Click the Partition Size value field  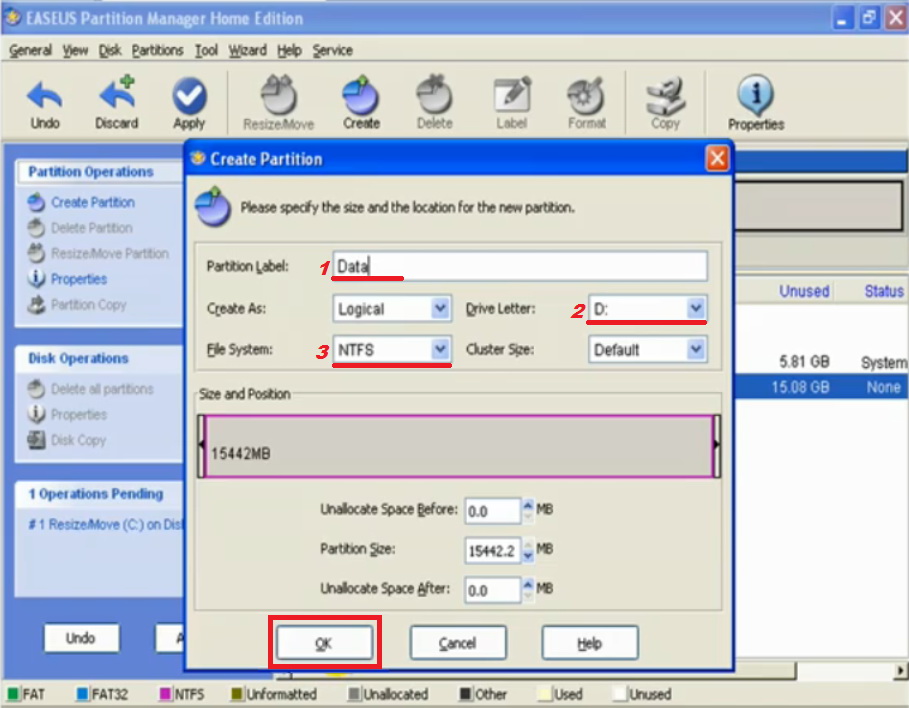[x=492, y=550]
